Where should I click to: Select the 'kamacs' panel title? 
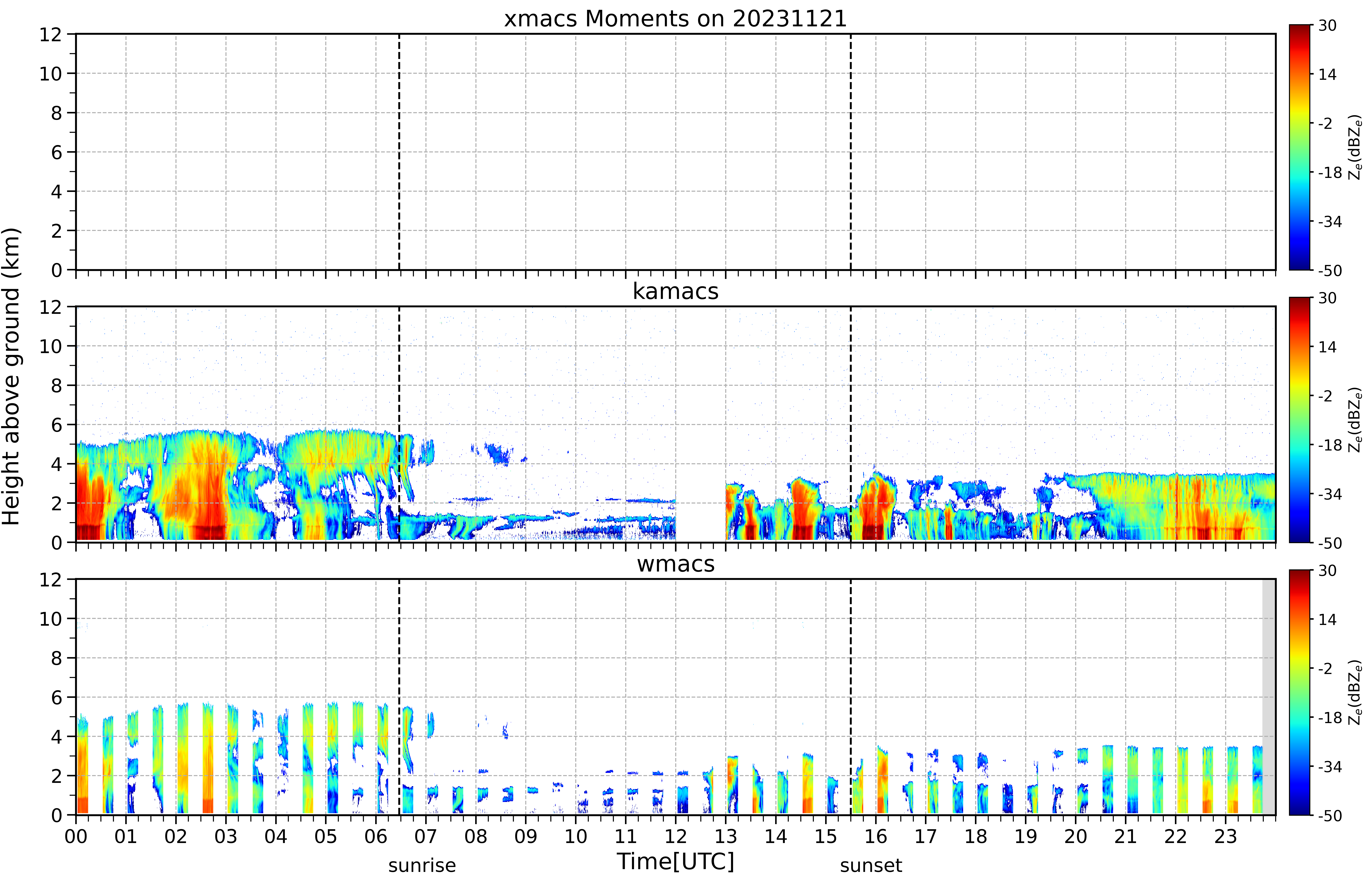point(675,291)
